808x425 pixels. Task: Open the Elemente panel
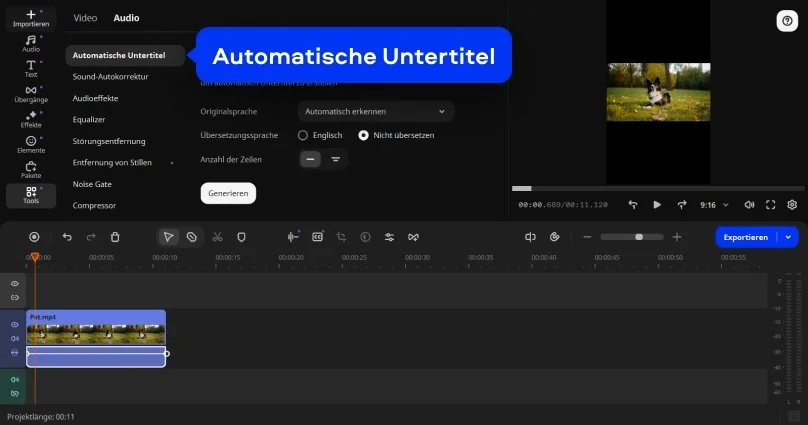coord(30,144)
